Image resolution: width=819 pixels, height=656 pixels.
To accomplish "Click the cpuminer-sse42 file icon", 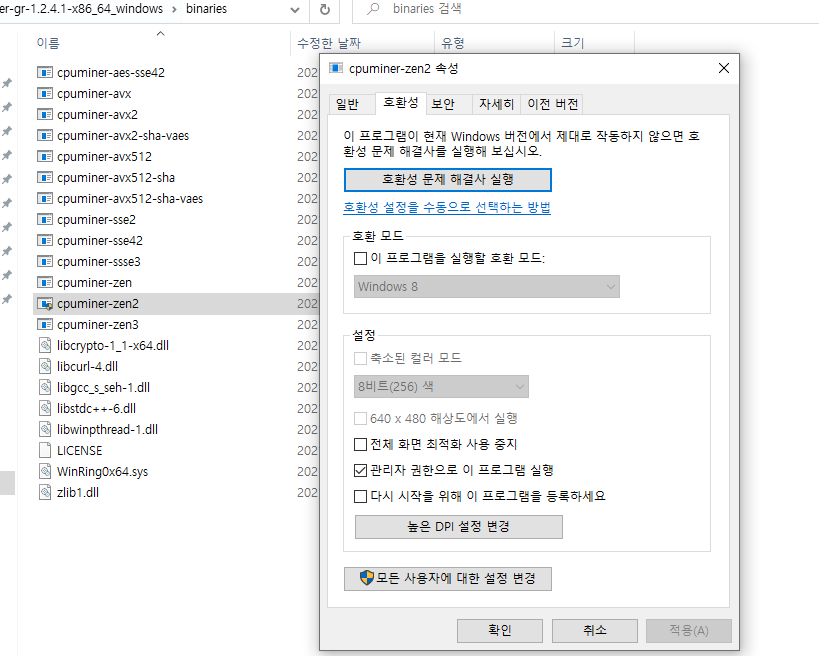I will tap(45, 240).
